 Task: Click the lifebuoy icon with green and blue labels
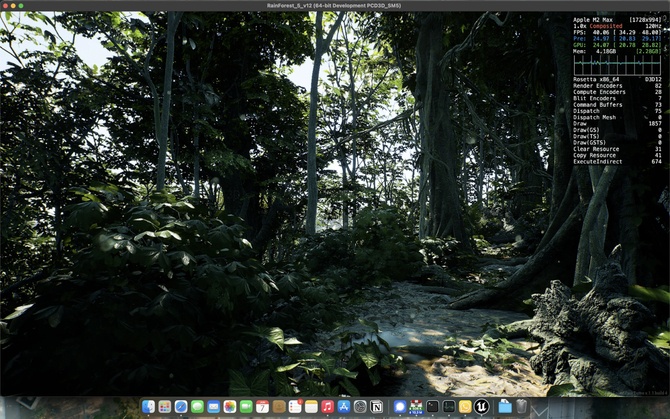point(416,407)
